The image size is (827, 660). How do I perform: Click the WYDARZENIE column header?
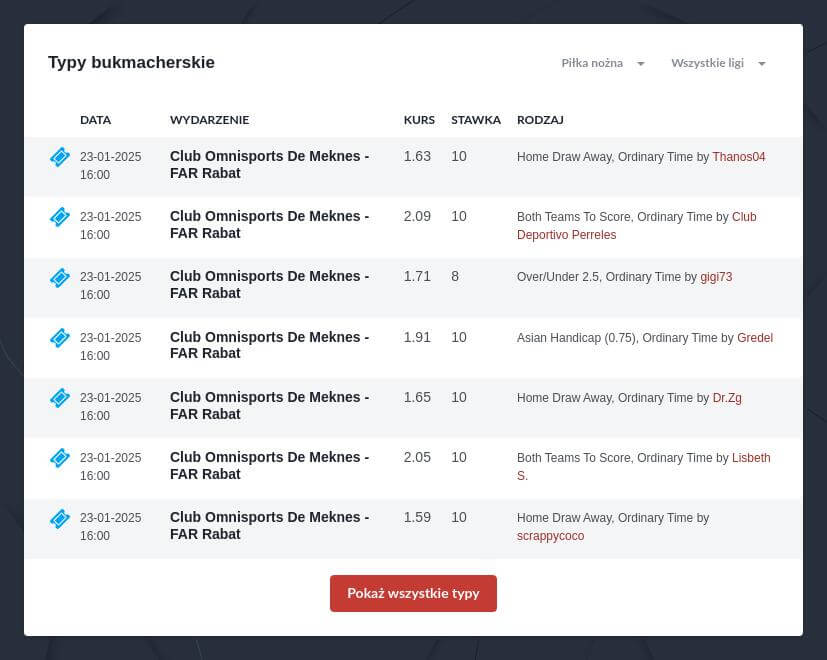tap(209, 120)
